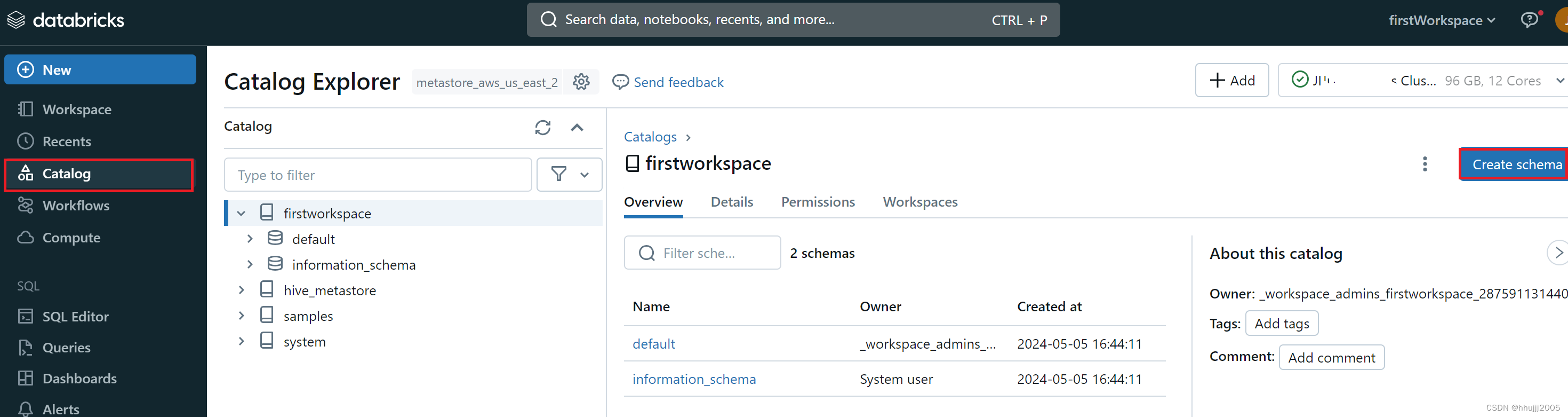Screen dimensions: 1568x417
Task: Select samples catalog in the tree
Action: point(309,317)
